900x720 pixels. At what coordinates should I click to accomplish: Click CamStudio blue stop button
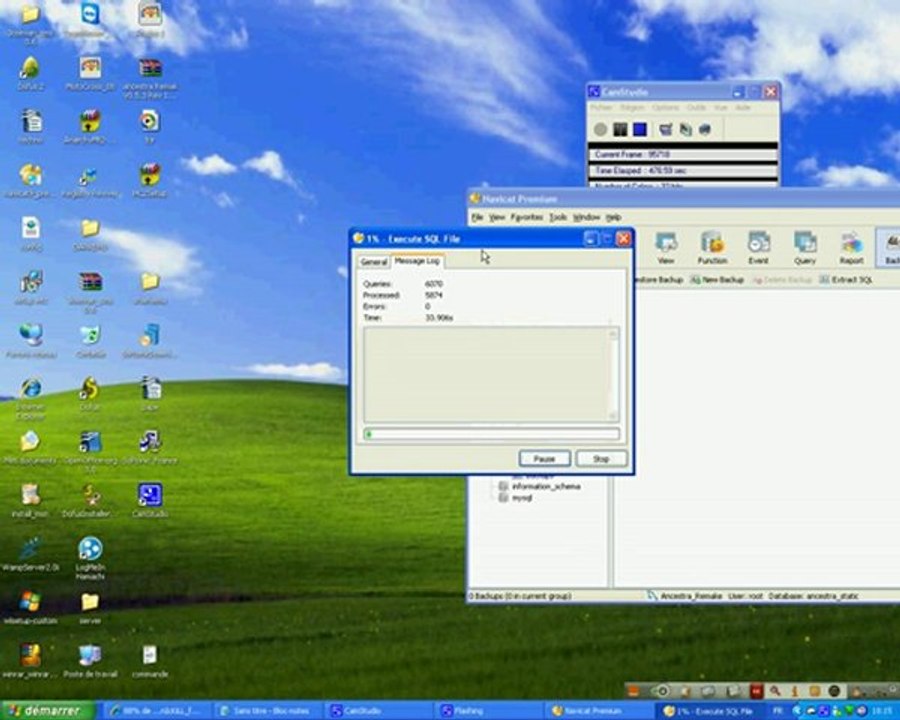pos(639,129)
